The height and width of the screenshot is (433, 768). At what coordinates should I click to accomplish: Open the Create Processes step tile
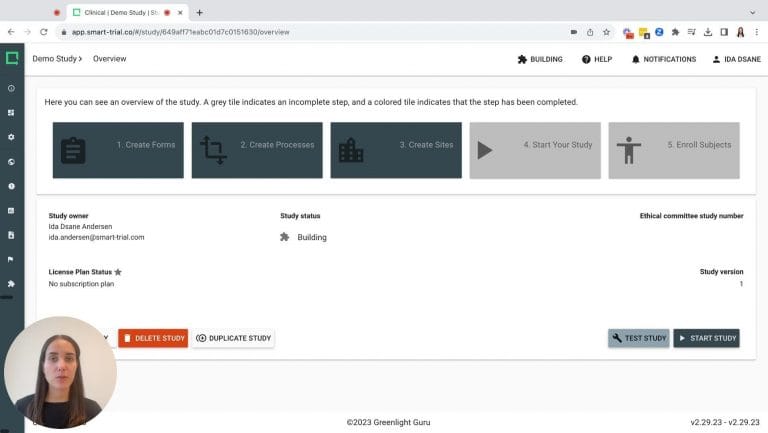[x=257, y=150]
